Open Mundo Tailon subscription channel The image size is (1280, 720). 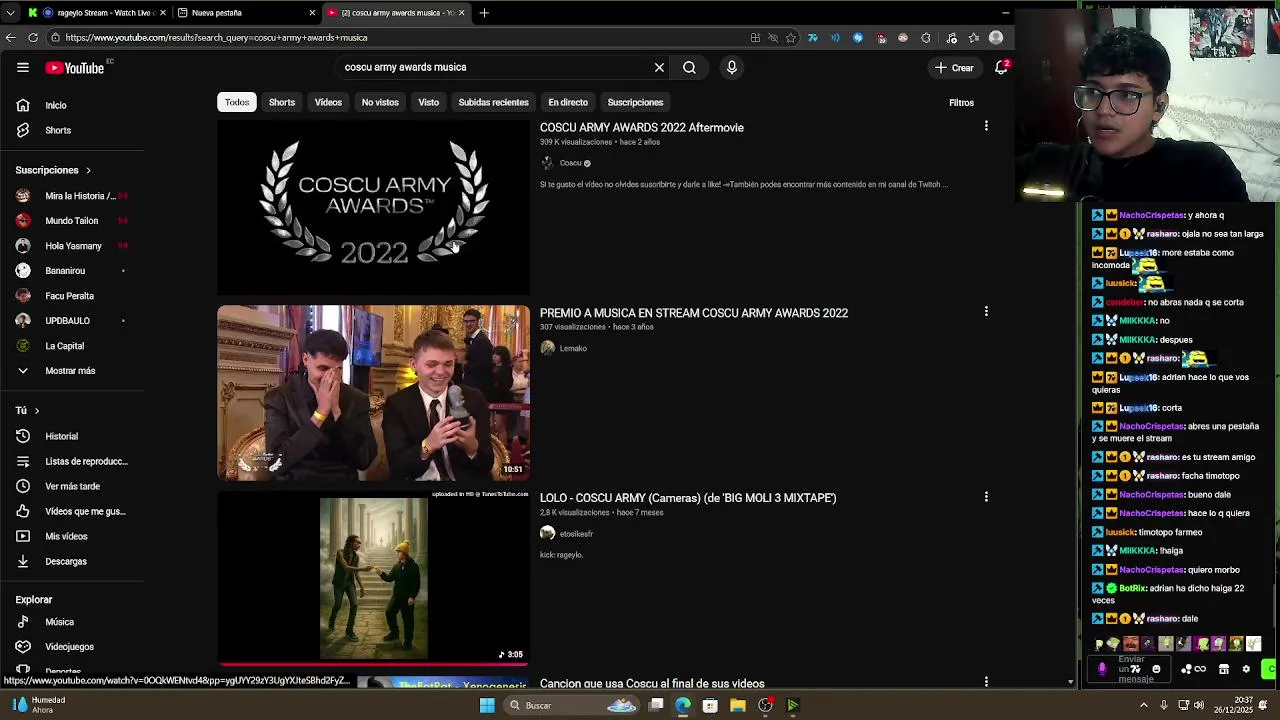coord(71,220)
